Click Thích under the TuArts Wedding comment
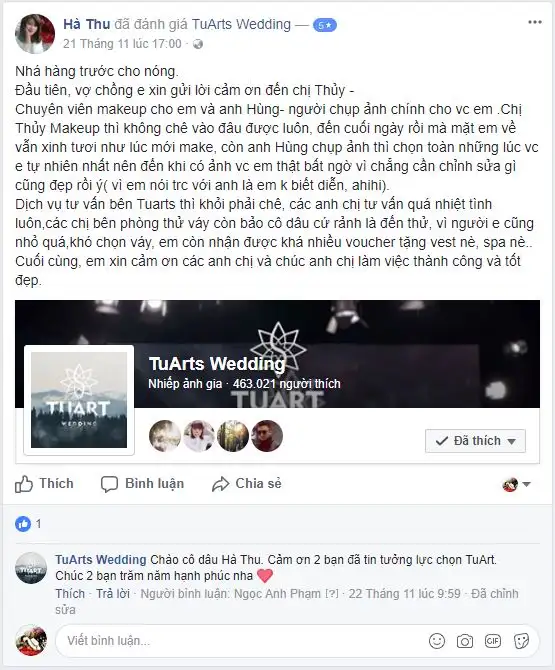Viewport: 555px width, 670px height. 70,594
